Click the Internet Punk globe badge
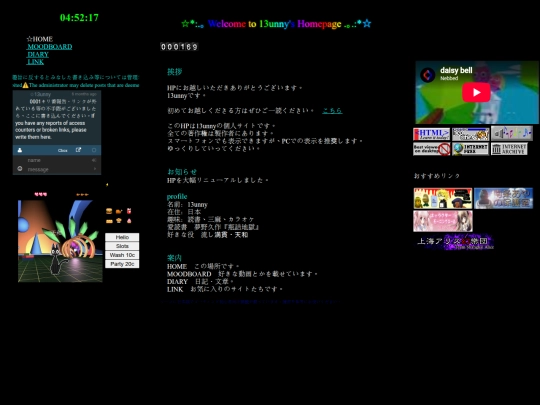 [470, 149]
